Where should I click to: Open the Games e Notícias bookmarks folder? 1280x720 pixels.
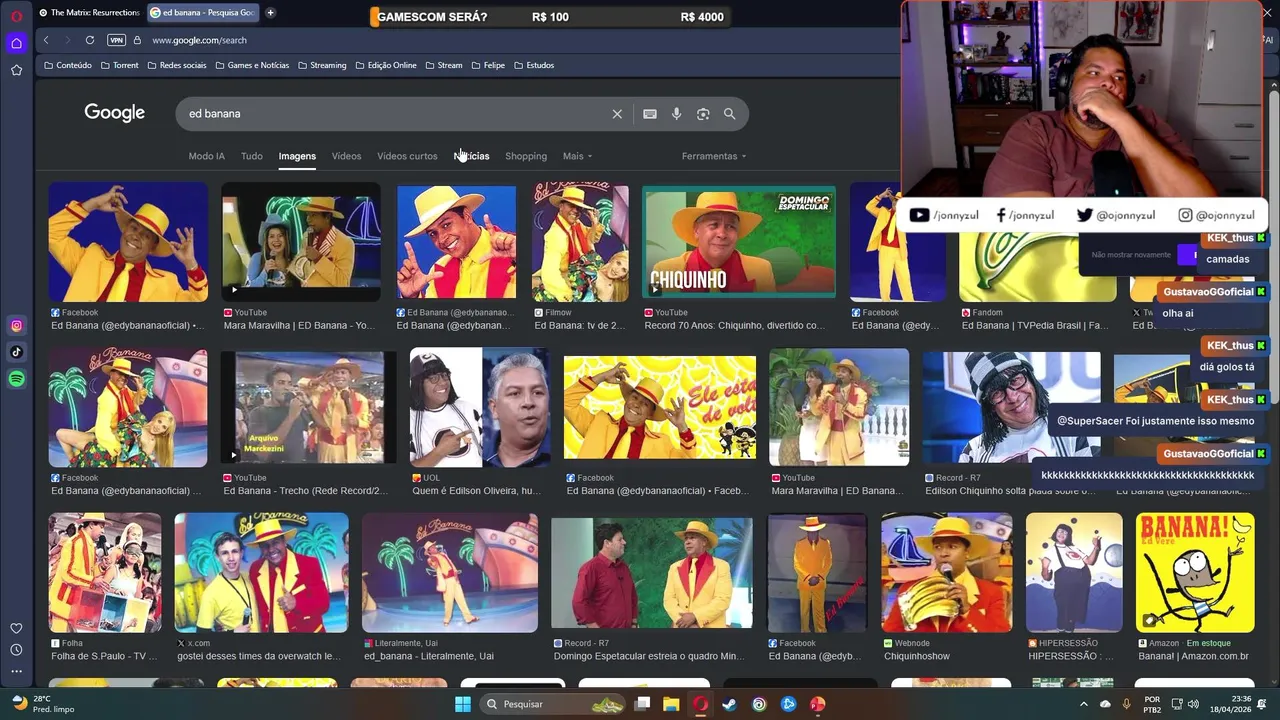point(252,65)
